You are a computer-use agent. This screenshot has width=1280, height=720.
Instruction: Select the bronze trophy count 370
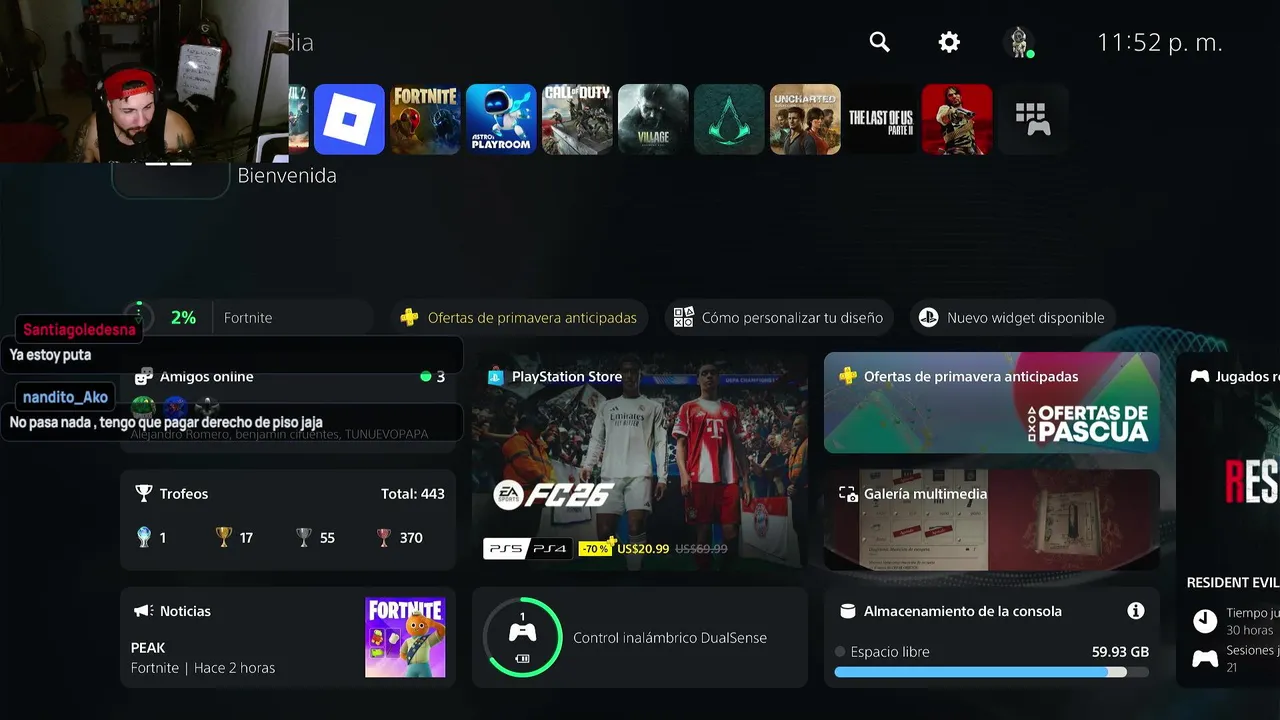point(400,537)
